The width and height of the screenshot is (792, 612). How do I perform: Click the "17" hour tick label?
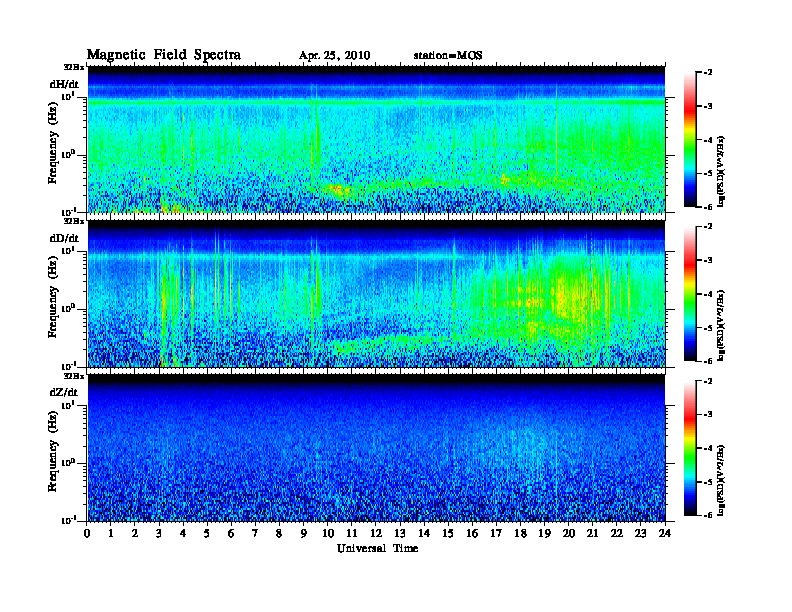click(x=496, y=534)
